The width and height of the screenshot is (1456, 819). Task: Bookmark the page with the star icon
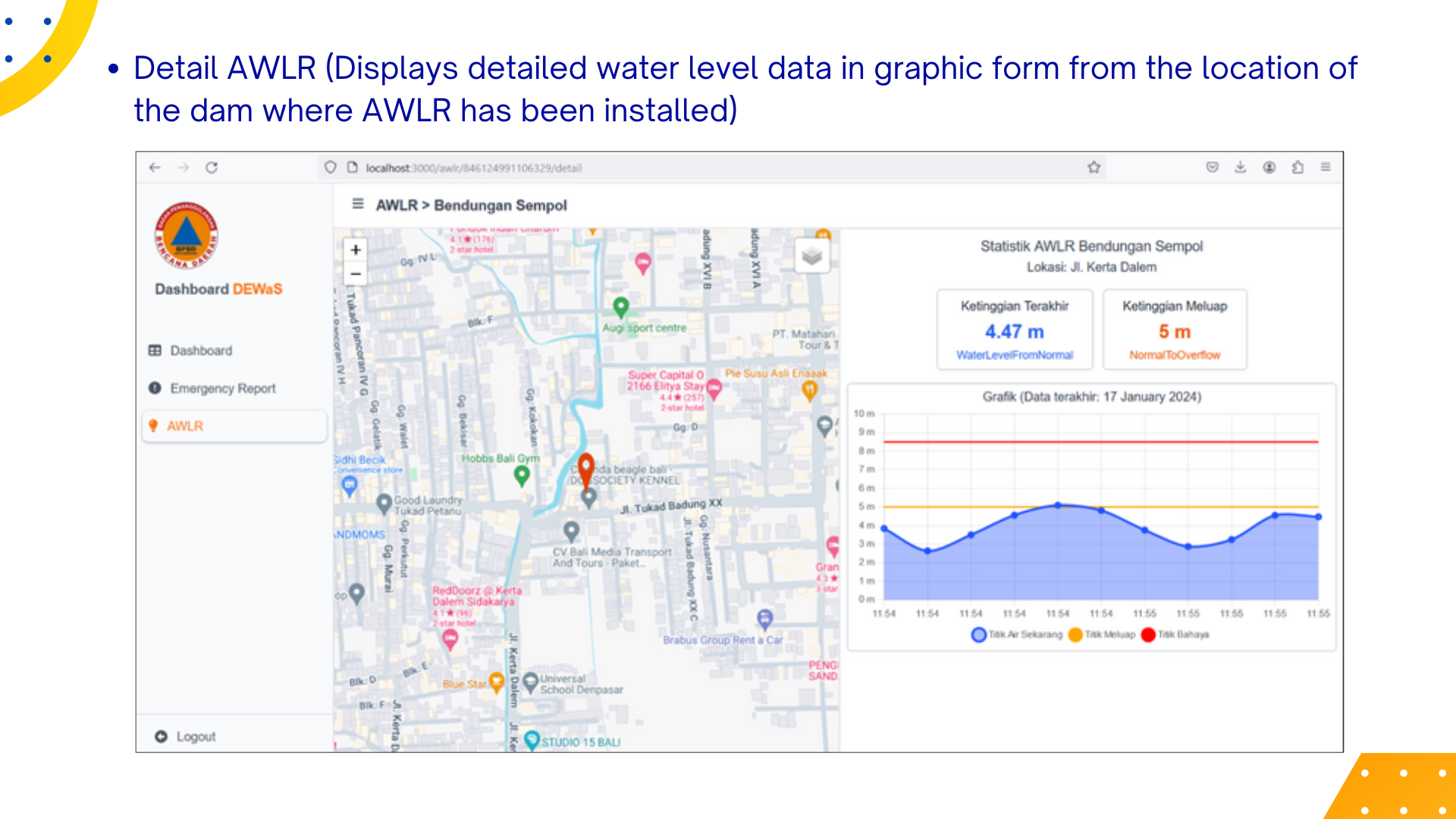point(1094,168)
